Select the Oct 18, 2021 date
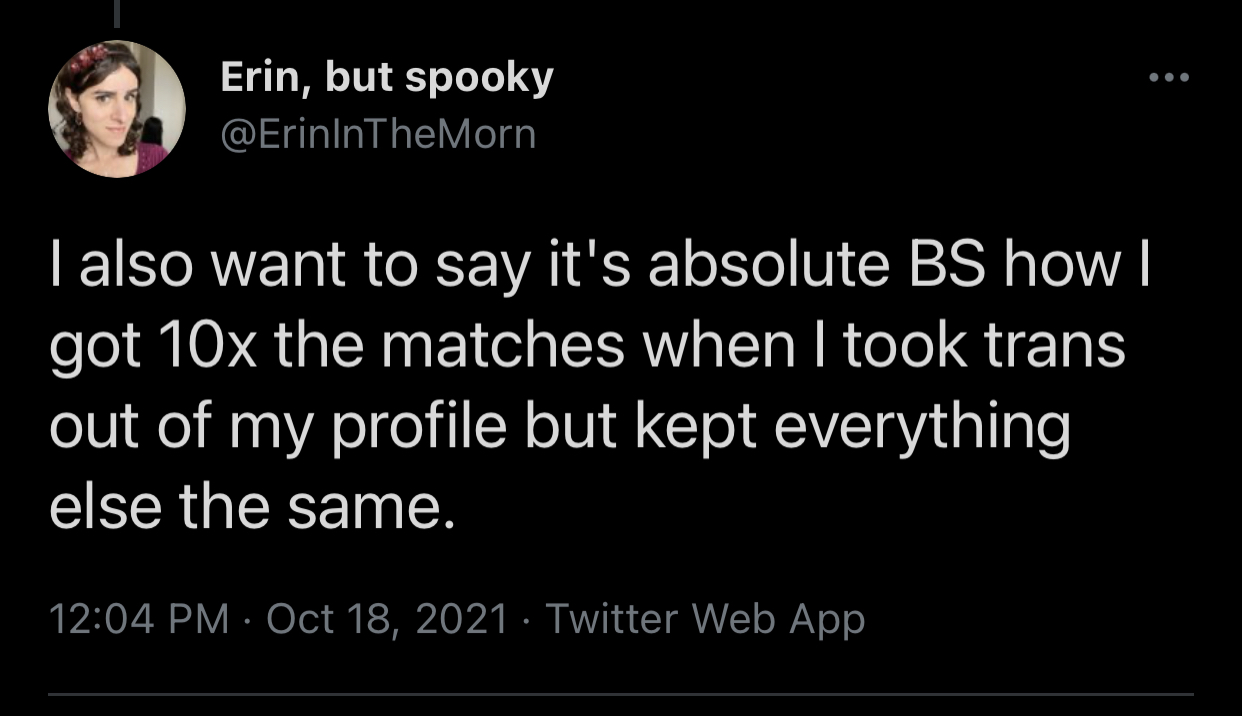The image size is (1242, 716). click(388, 620)
